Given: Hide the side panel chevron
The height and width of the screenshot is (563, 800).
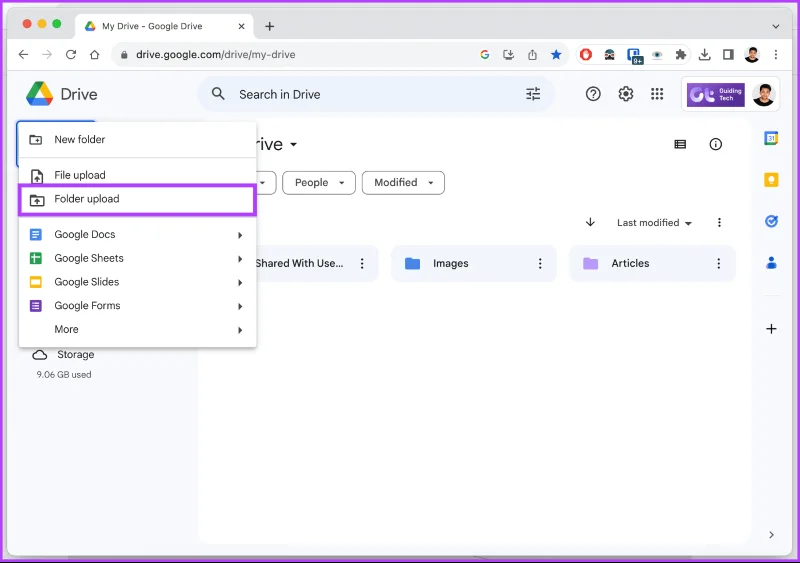Looking at the screenshot, I should click(x=771, y=534).
